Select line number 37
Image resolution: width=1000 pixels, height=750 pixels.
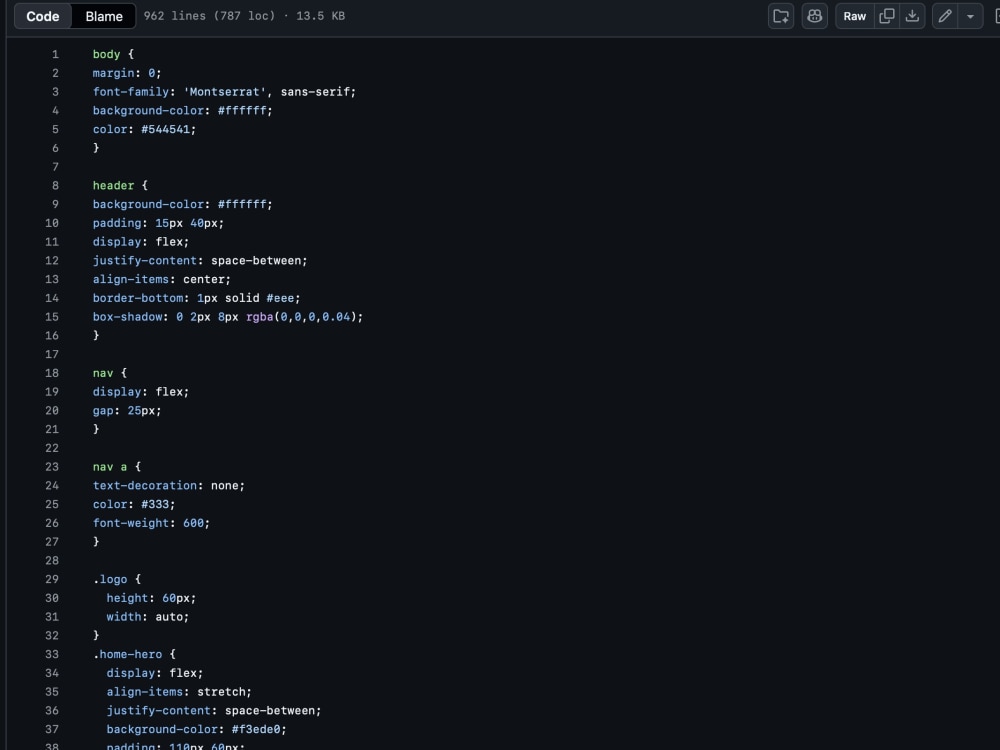point(52,729)
